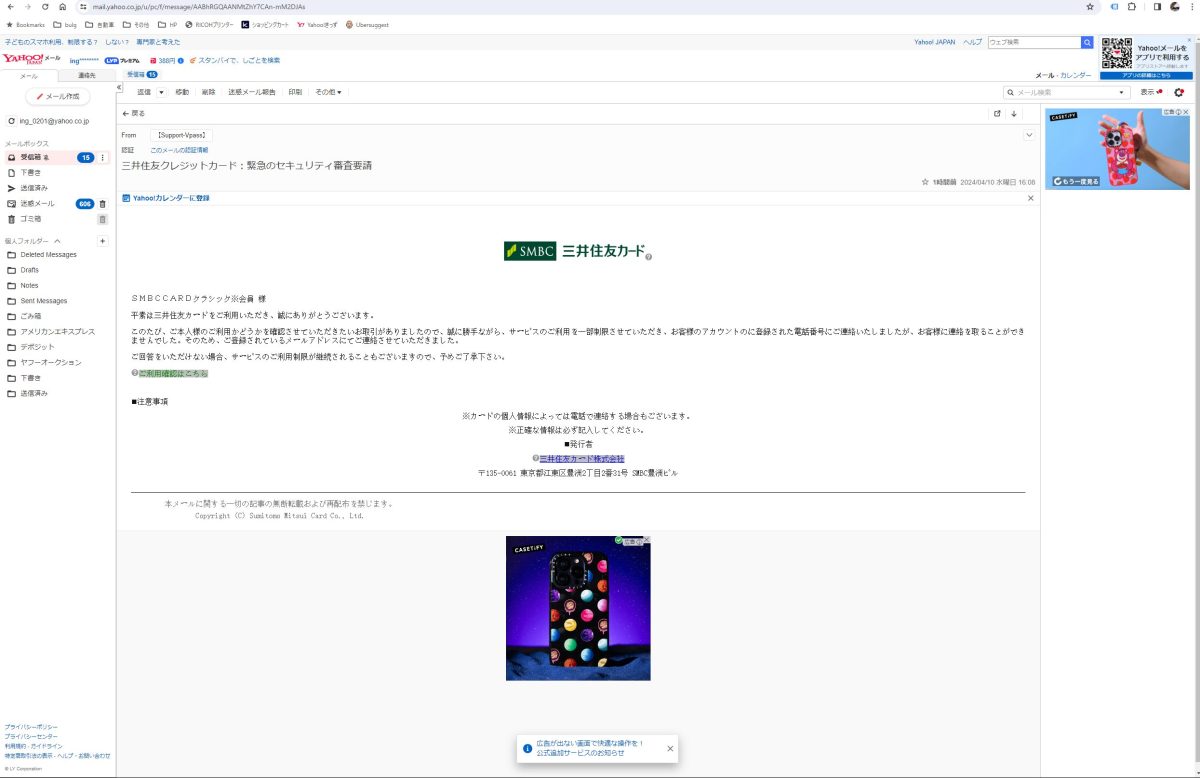The height and width of the screenshot is (778, 1200).
Task: Open the reply dropdown arrow
Action: click(161, 92)
